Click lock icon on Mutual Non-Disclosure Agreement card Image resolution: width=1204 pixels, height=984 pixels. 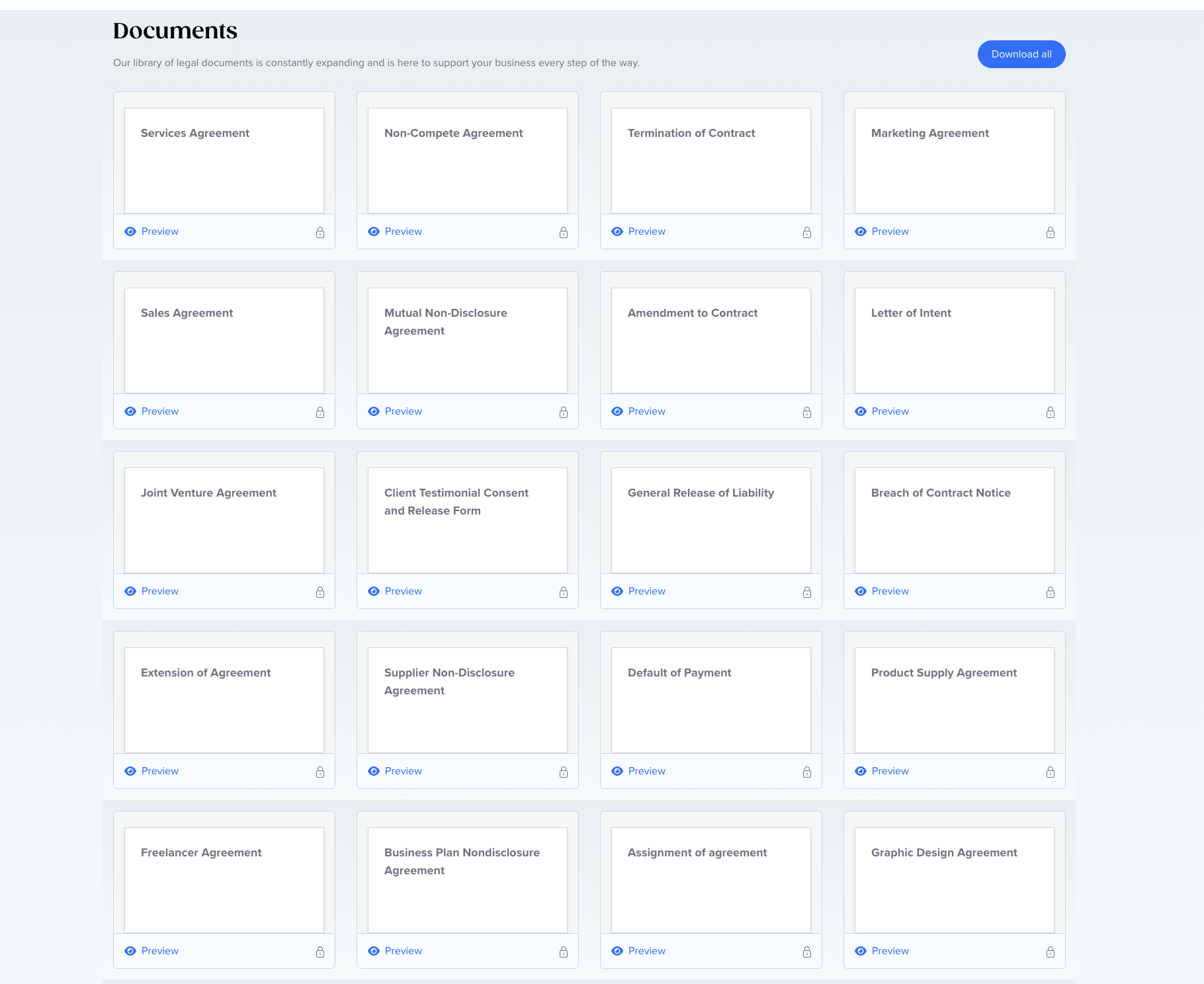(564, 412)
